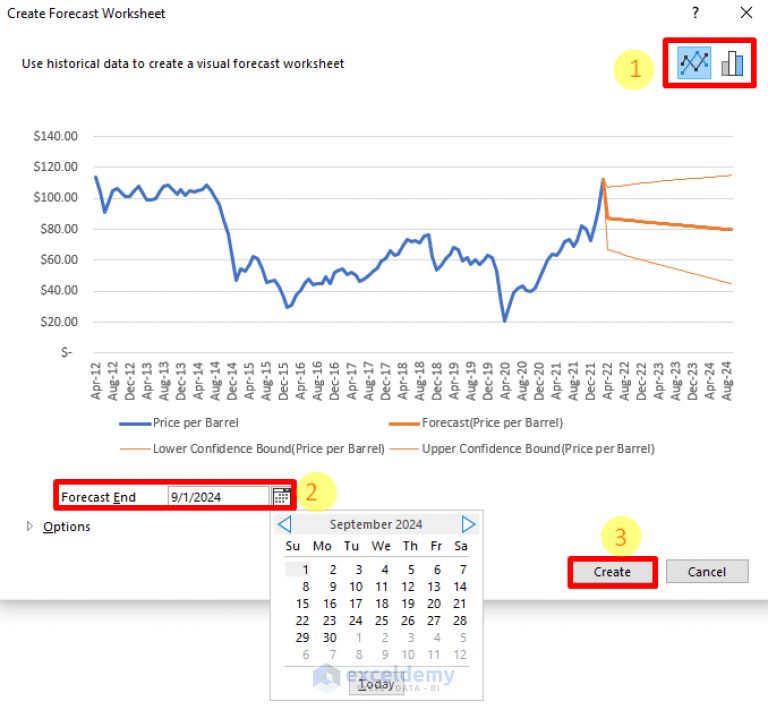This screenshot has height=710, width=768.
Task: Open the Forecast End calendar picker icon
Action: [281, 497]
